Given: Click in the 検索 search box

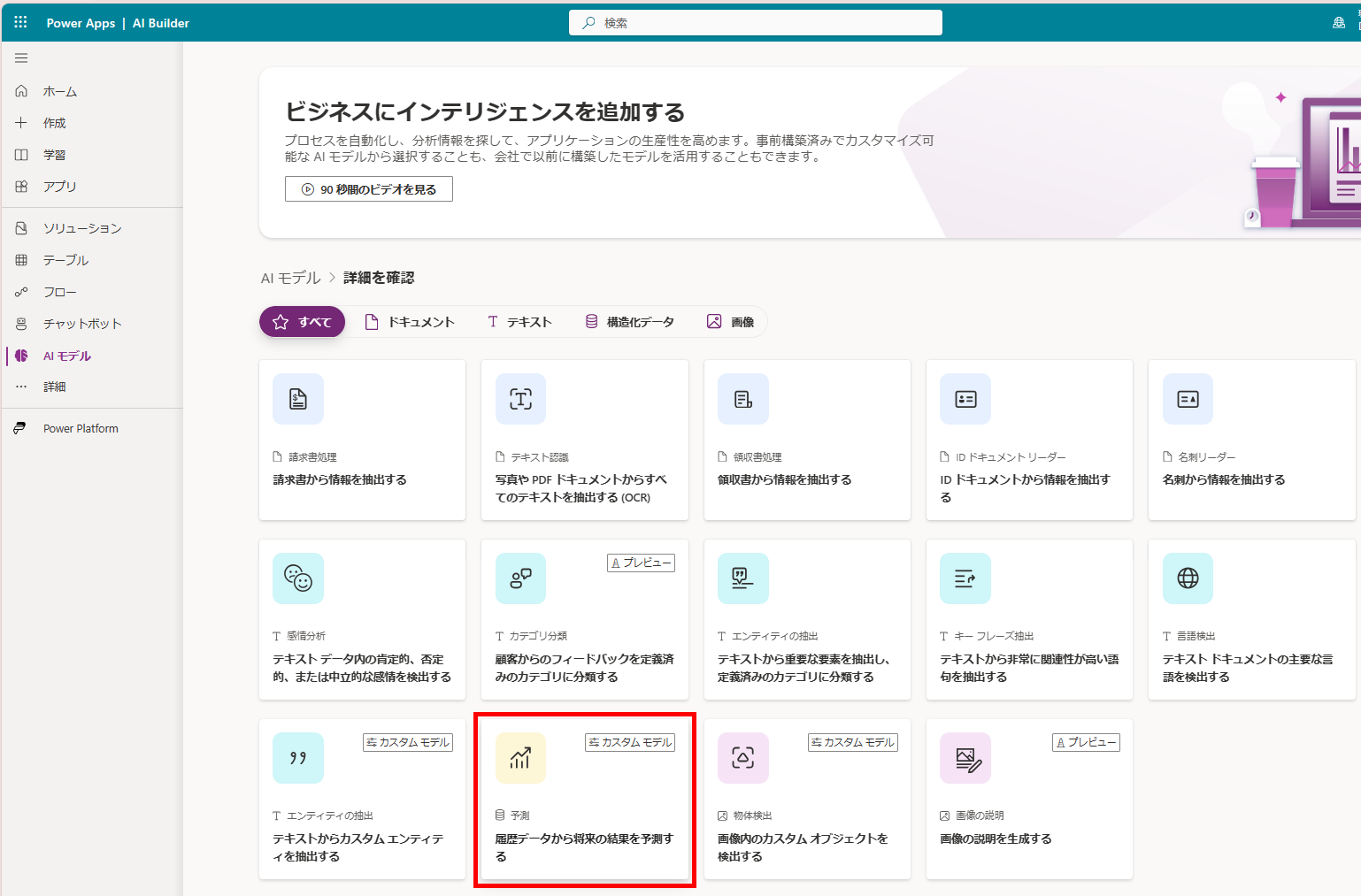Looking at the screenshot, I should point(756,23).
